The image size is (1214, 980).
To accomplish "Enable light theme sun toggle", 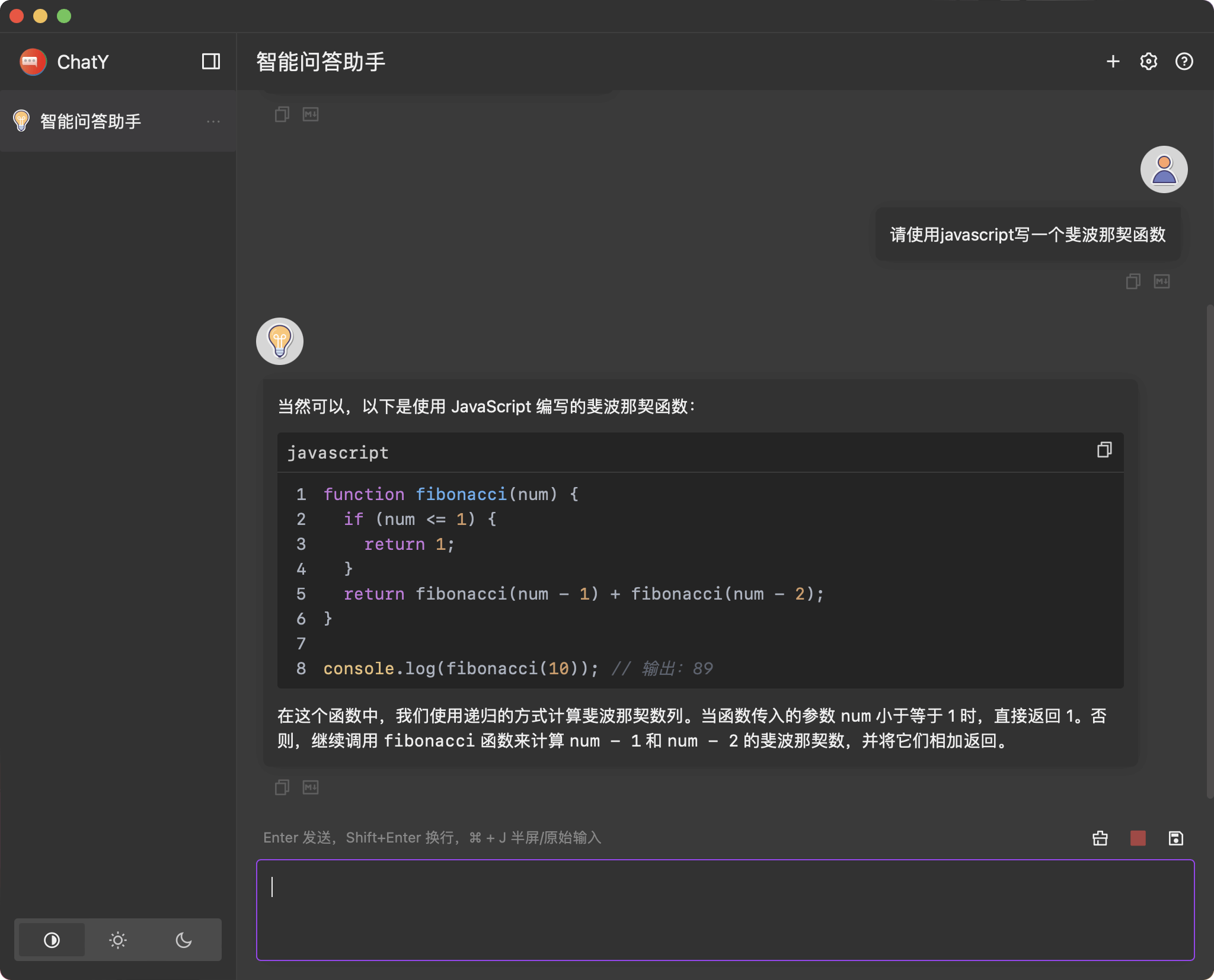I will [x=118, y=940].
